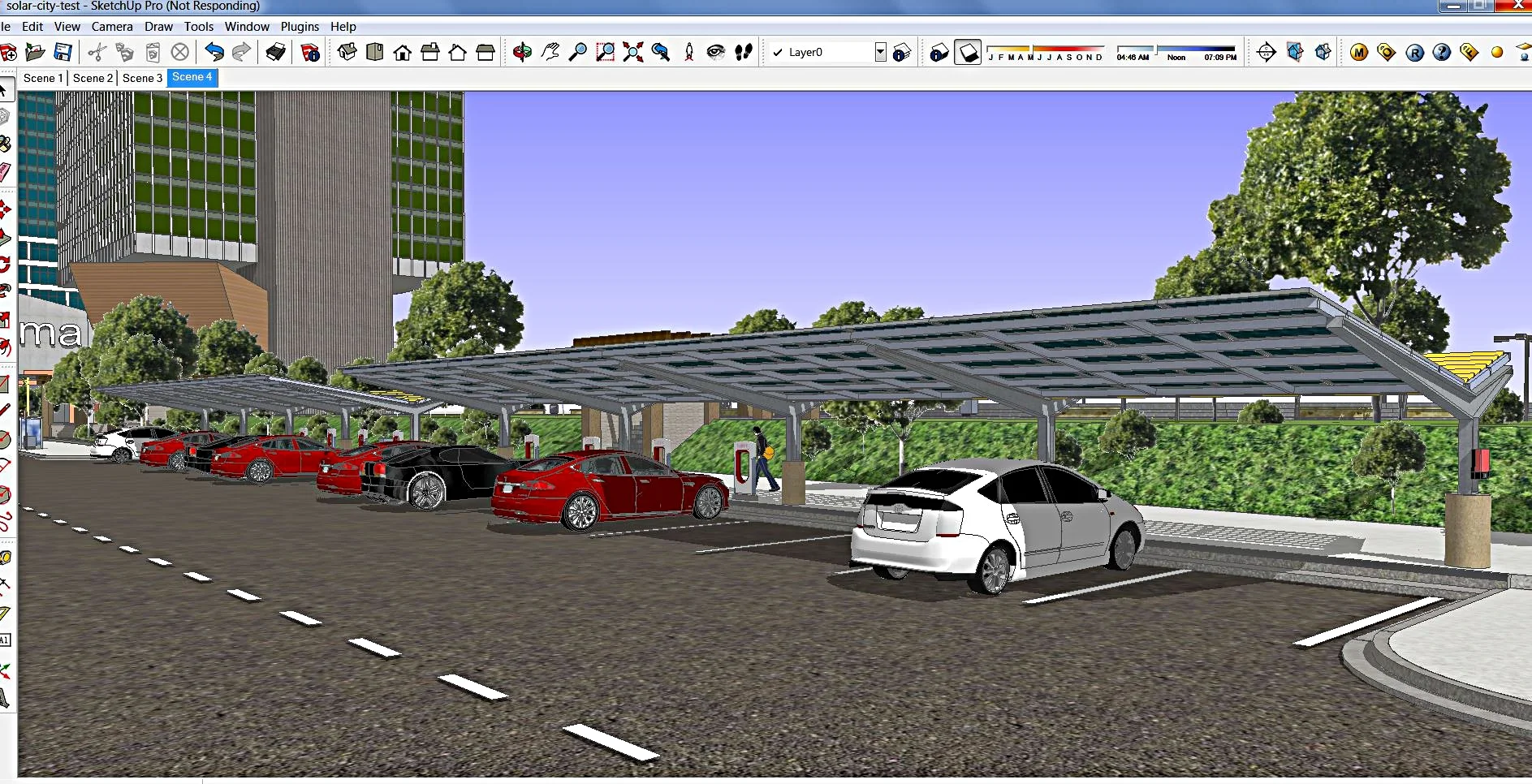Click the Open file folder icon
The width and height of the screenshot is (1532, 784).
[x=35, y=53]
